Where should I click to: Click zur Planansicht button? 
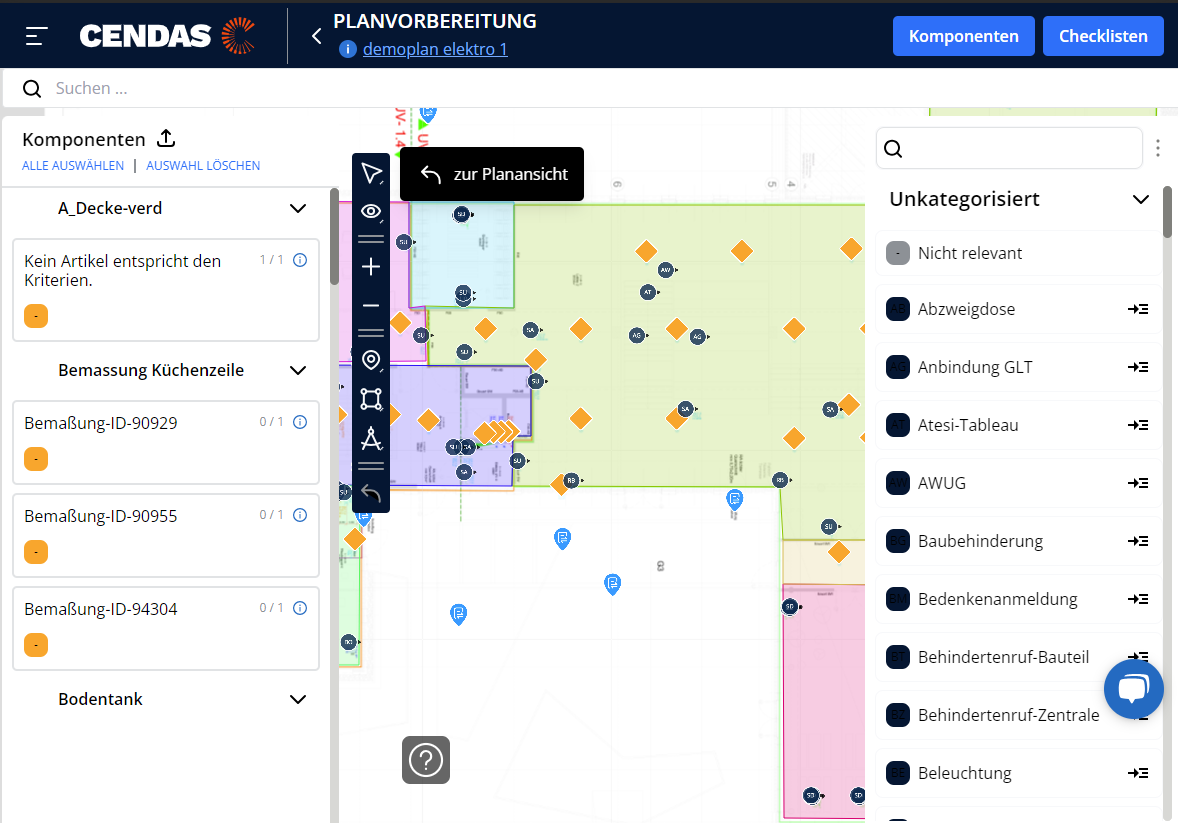point(492,174)
